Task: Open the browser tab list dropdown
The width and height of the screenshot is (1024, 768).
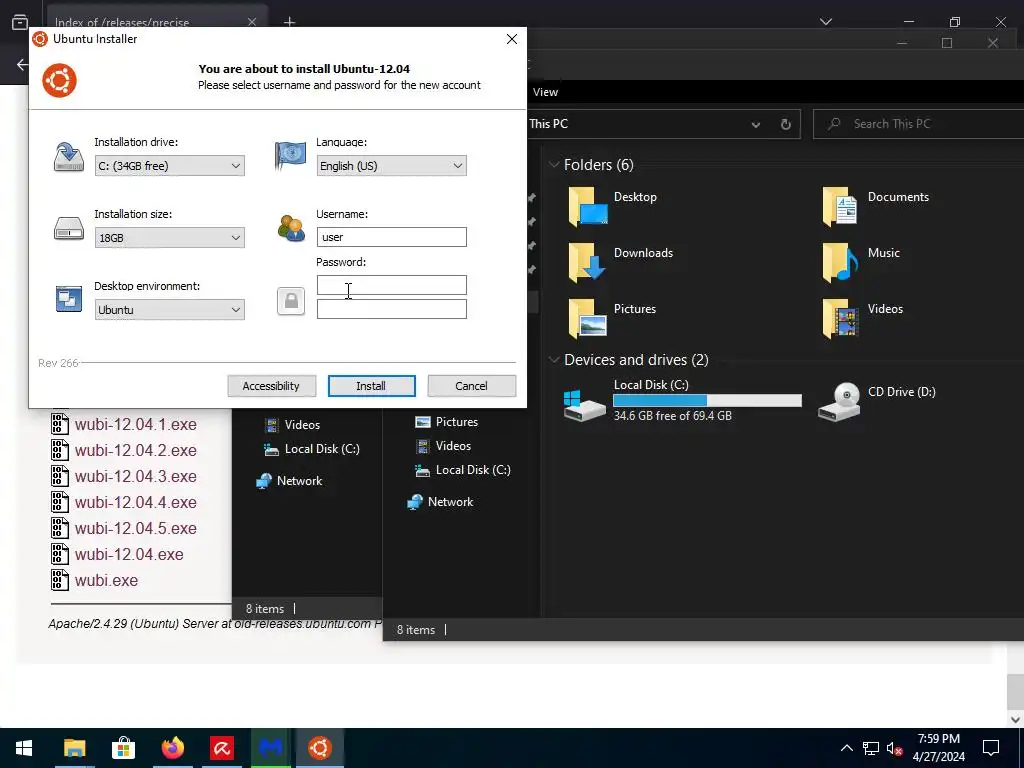Action: pos(825,22)
